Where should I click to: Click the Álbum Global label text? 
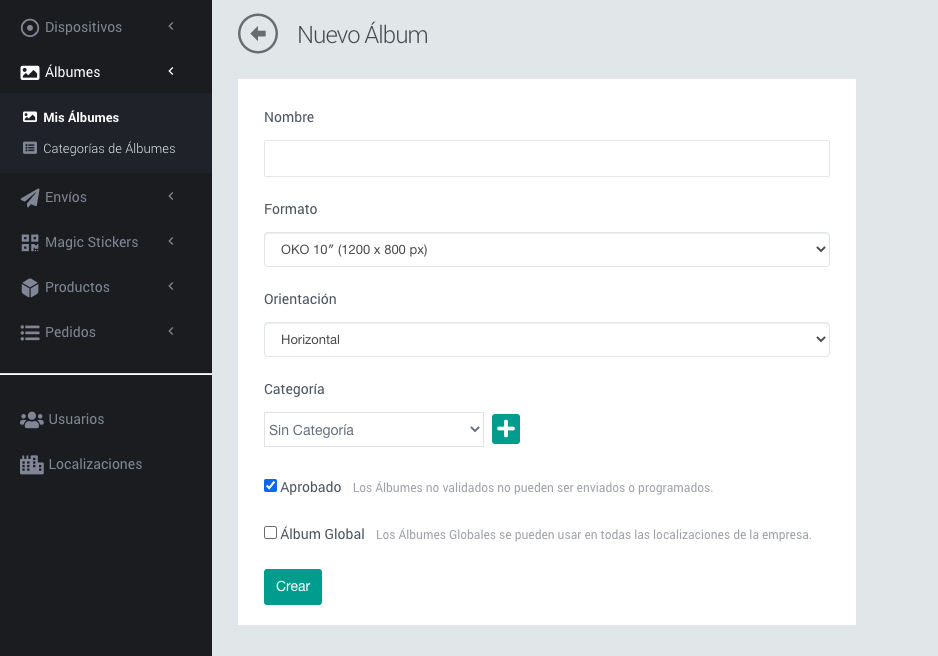pos(322,533)
